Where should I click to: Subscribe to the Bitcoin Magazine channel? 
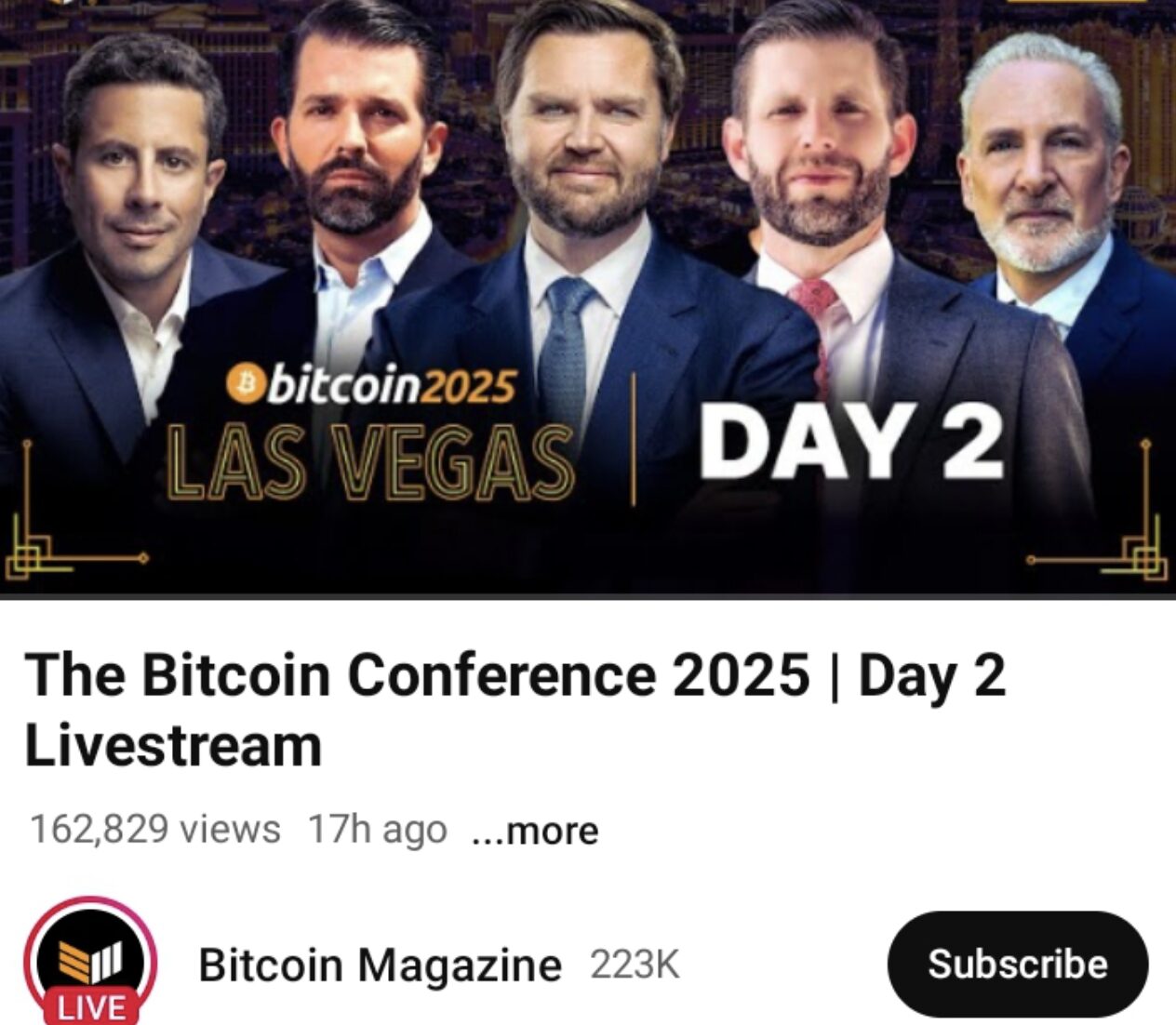point(1018,965)
